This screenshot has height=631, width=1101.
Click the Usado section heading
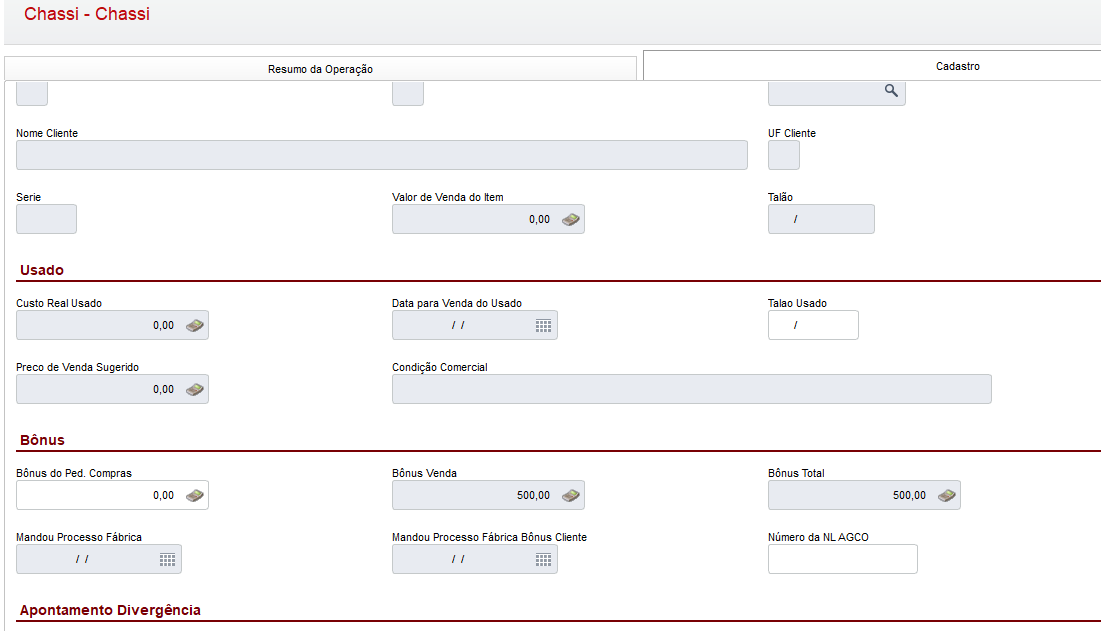pyautogui.click(x=42, y=270)
